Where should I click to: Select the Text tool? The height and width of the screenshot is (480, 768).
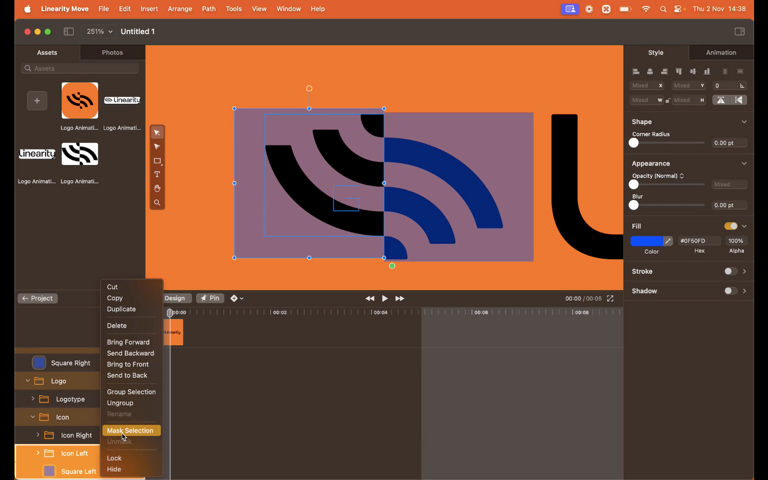(x=157, y=174)
